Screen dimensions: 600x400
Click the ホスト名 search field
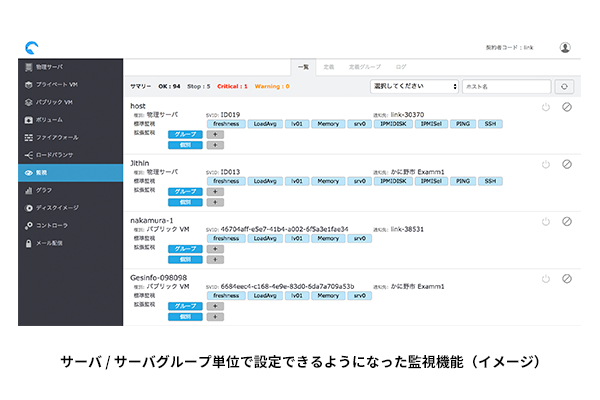[507, 87]
